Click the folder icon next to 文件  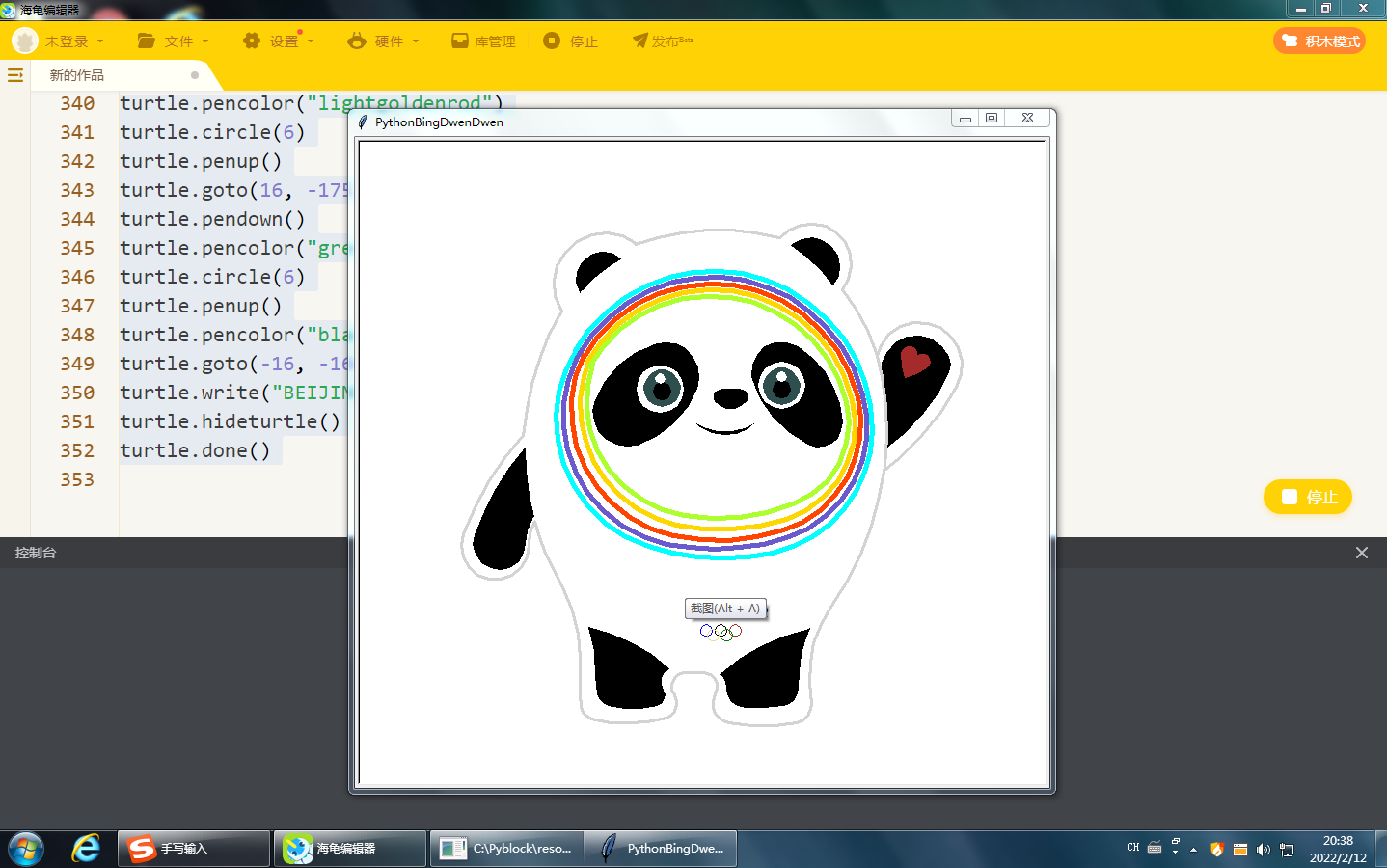point(147,41)
